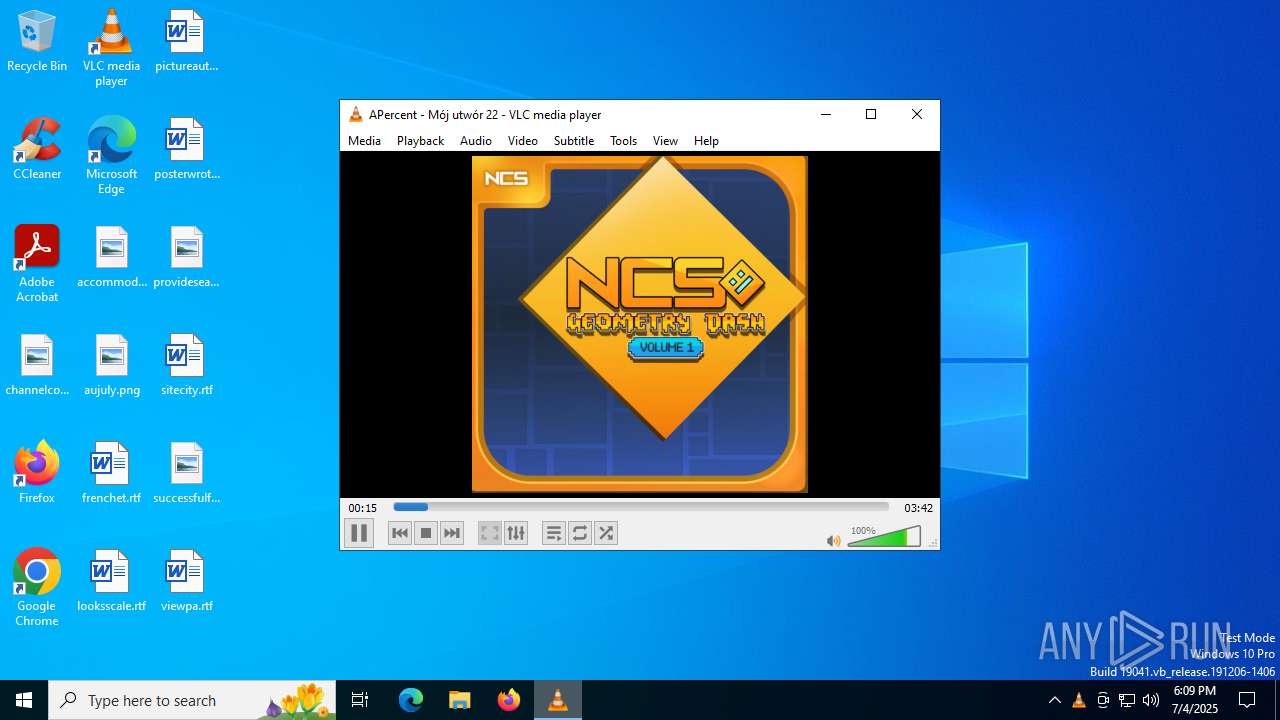The height and width of the screenshot is (720, 1280).
Task: Click VLC taskbar button
Action: pos(558,700)
